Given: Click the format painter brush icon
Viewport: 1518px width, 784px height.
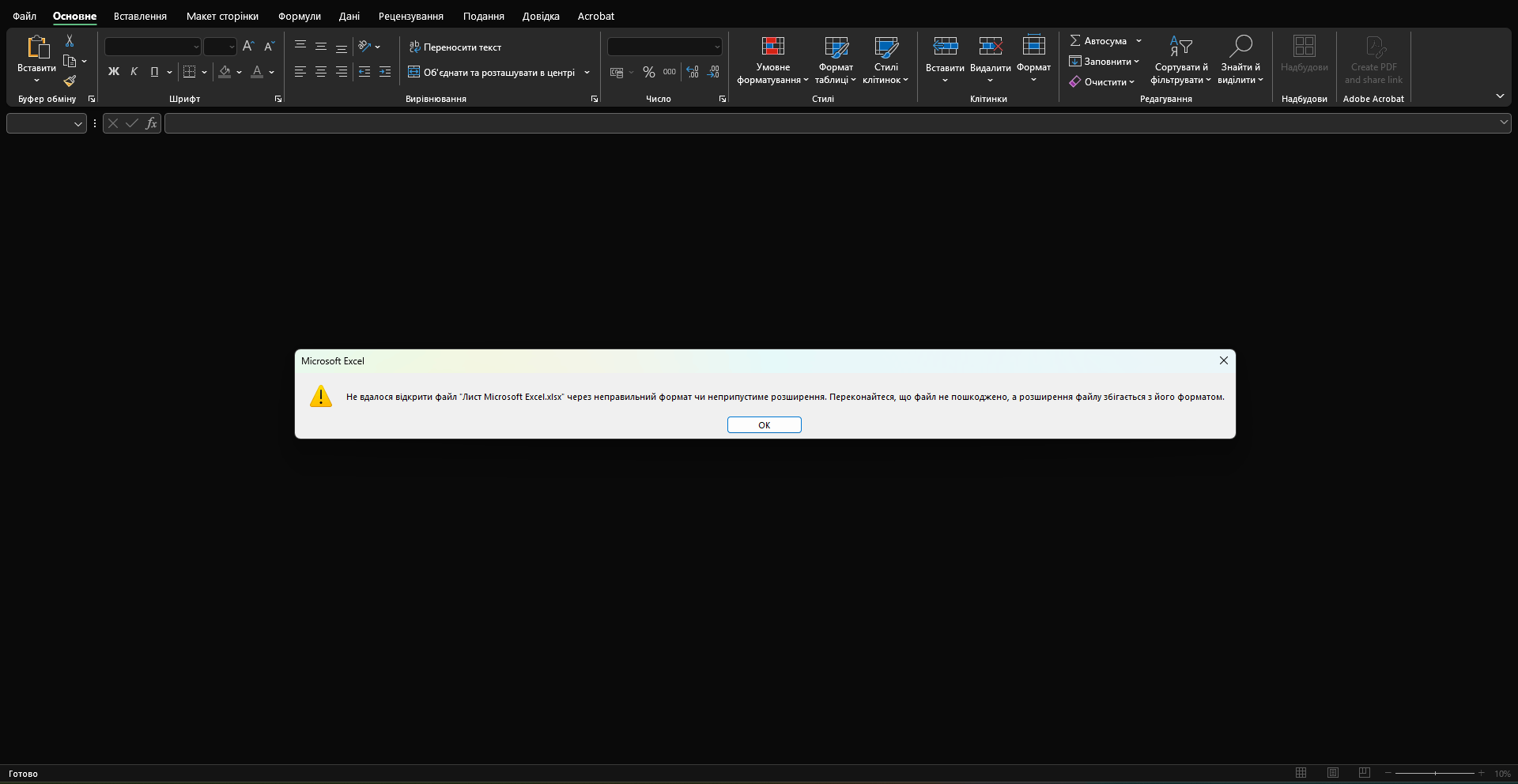Looking at the screenshot, I should [x=70, y=81].
